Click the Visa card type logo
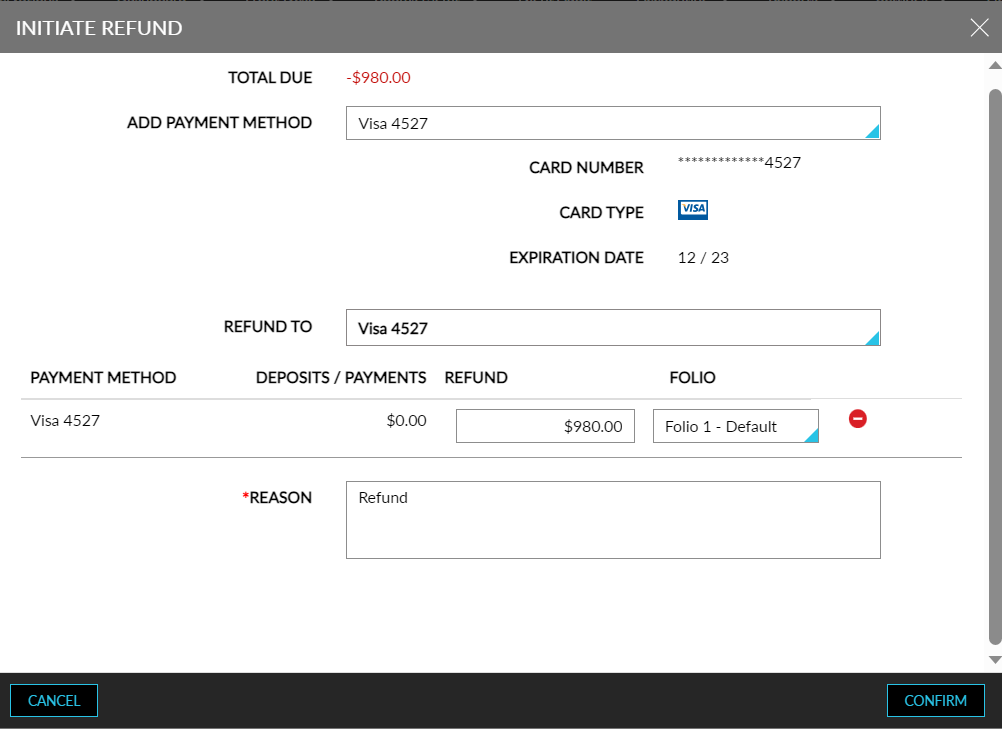 [x=692, y=210]
